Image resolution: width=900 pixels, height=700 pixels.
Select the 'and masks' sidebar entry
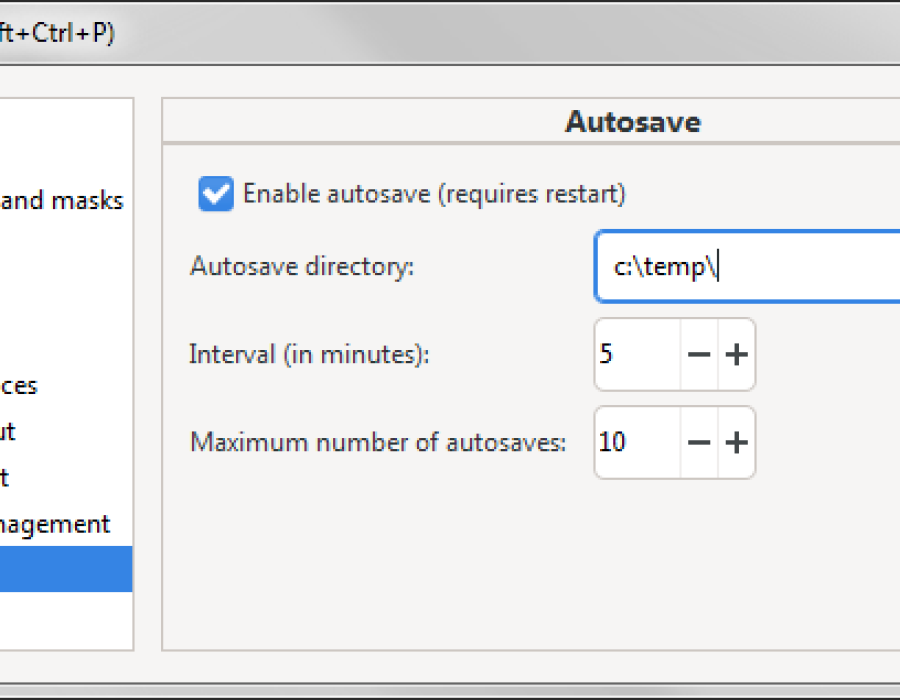pos(66,201)
